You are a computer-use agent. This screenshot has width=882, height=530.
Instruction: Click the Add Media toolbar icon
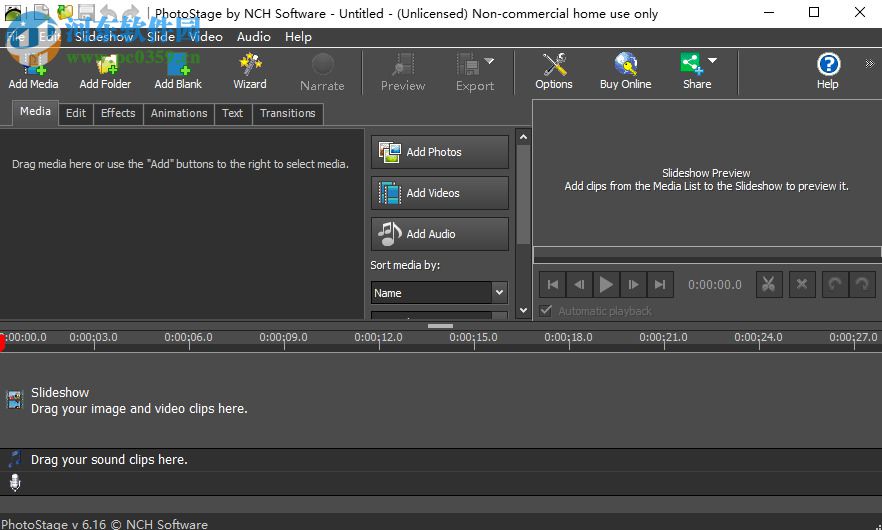[33, 71]
